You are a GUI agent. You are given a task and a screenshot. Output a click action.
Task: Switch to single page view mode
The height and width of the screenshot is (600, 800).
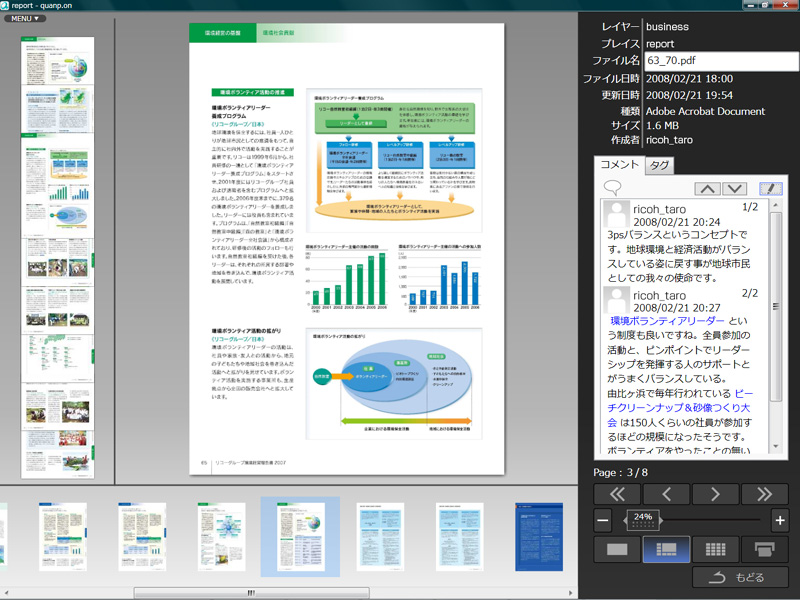617,549
